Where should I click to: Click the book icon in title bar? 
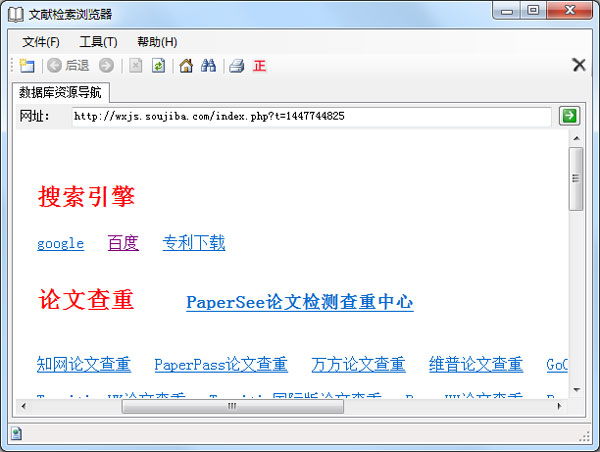pos(16,15)
